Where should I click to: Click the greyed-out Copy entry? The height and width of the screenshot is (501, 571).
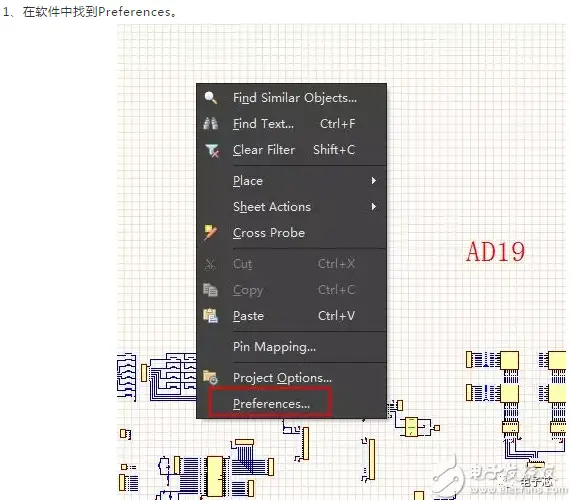tap(291, 290)
